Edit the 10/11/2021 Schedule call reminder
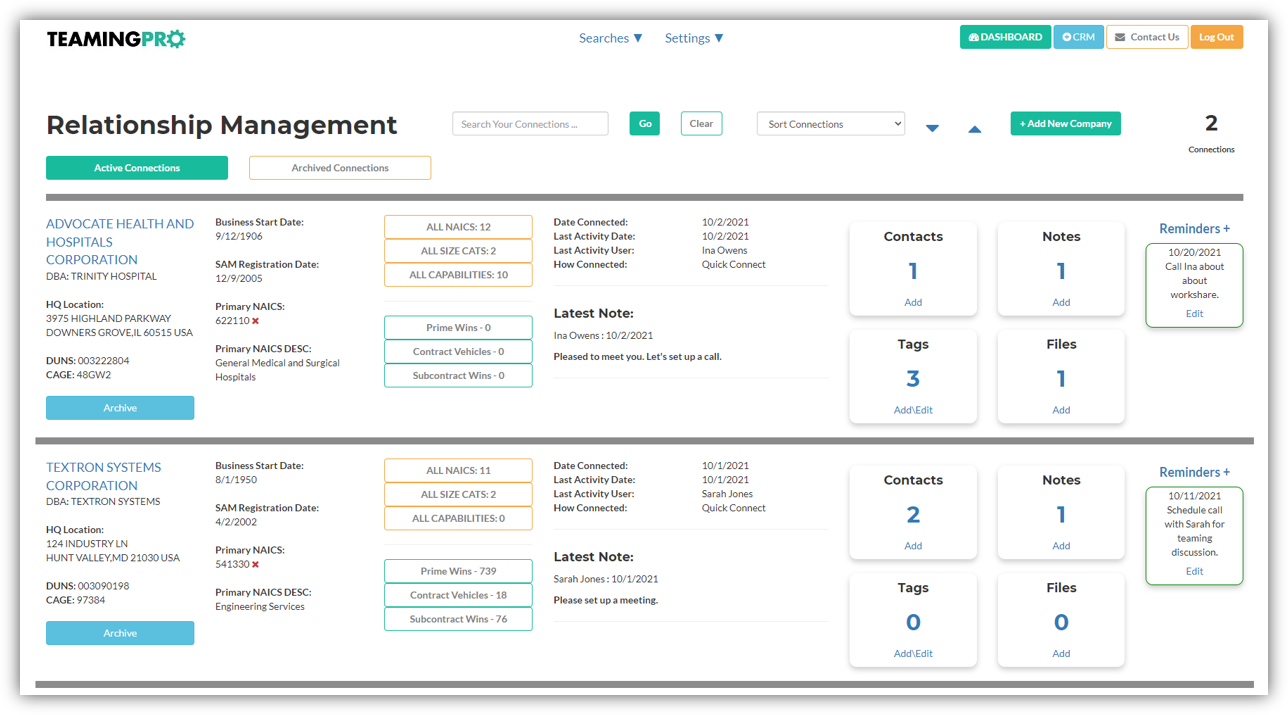 [1195, 572]
